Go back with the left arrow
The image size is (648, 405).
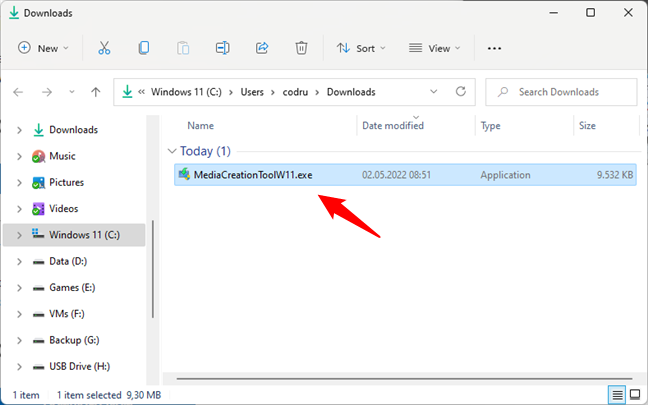[x=18, y=92]
